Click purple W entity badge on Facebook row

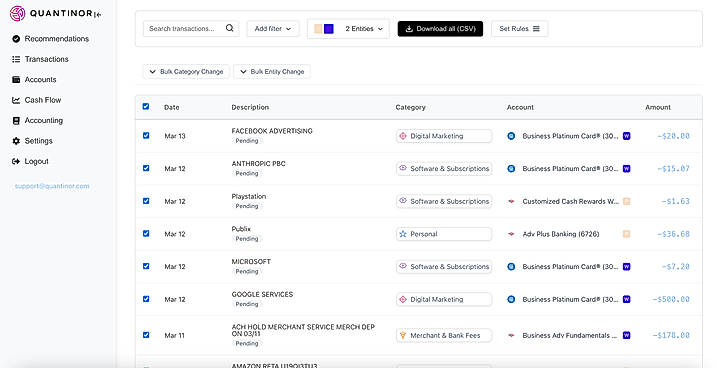(x=626, y=136)
